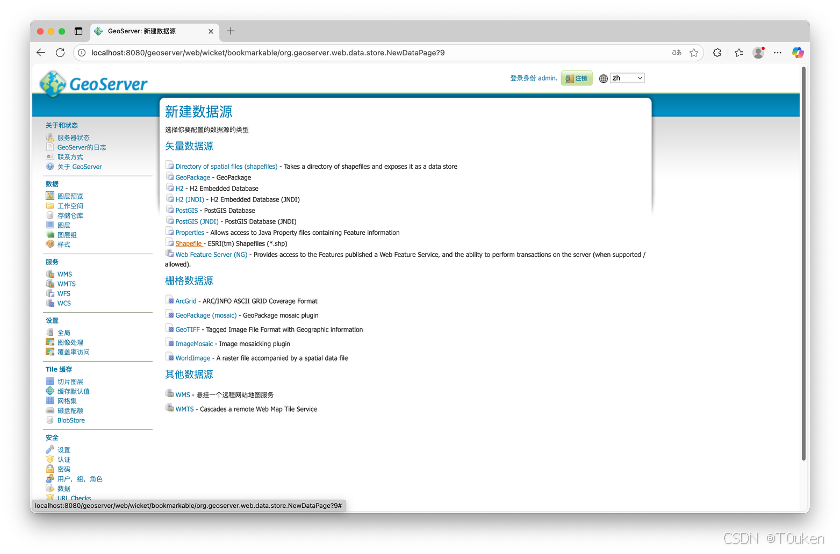Click the 图层组 layer groups icon
Image resolution: width=840 pixels, height=554 pixels.
pos(50,235)
